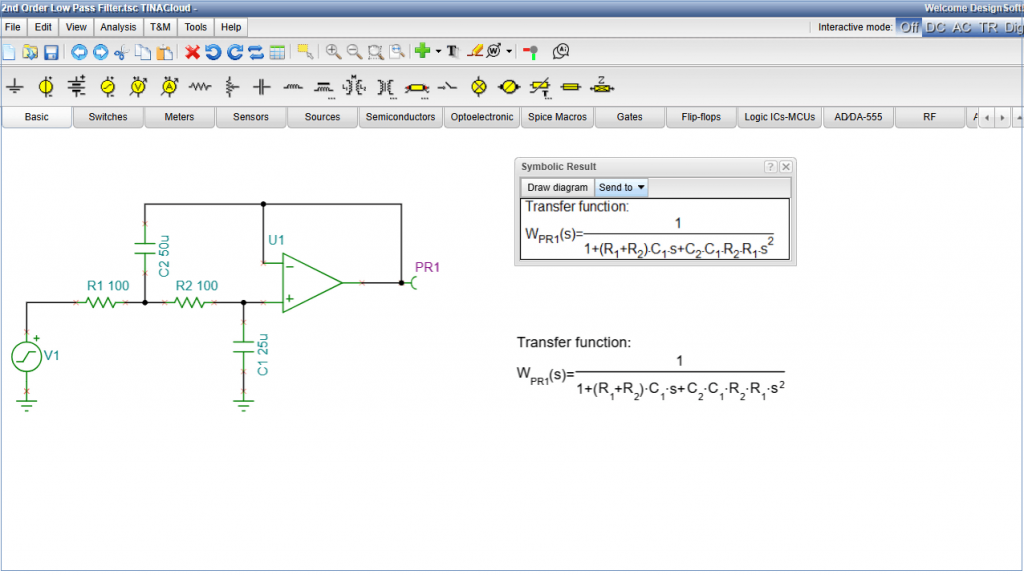The image size is (1024, 575).
Task: Select the capacitor component icon
Action: click(x=262, y=87)
